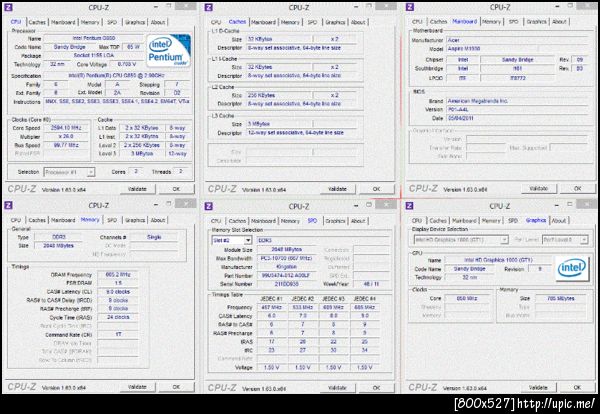Image resolution: width=600 pixels, height=414 pixels.
Task: Click the Threads count field
Action: 180,171
